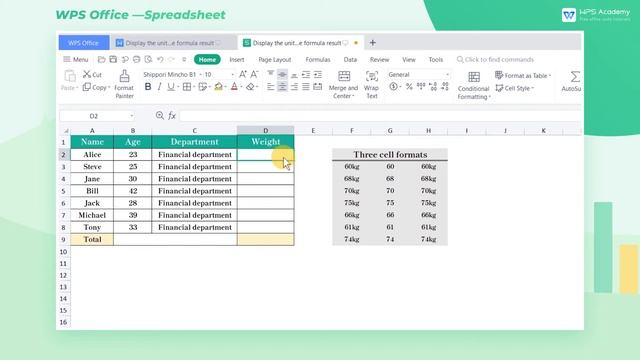Screen dimensions: 640x360
Task: Open the Cell Style dropdown
Action: click(x=514, y=88)
